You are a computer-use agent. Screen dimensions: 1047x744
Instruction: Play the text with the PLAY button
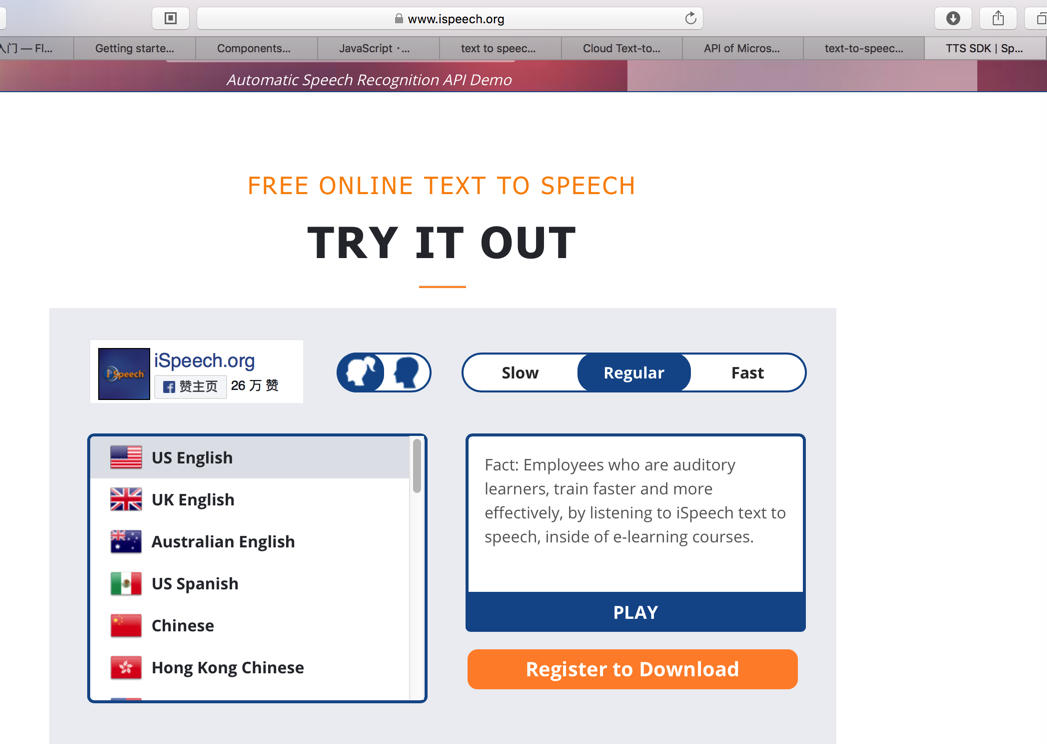click(x=636, y=612)
